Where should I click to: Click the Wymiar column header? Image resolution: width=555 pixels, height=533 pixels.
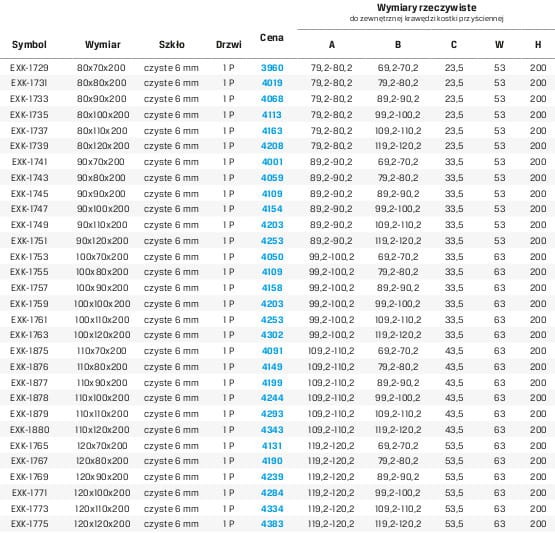103,45
